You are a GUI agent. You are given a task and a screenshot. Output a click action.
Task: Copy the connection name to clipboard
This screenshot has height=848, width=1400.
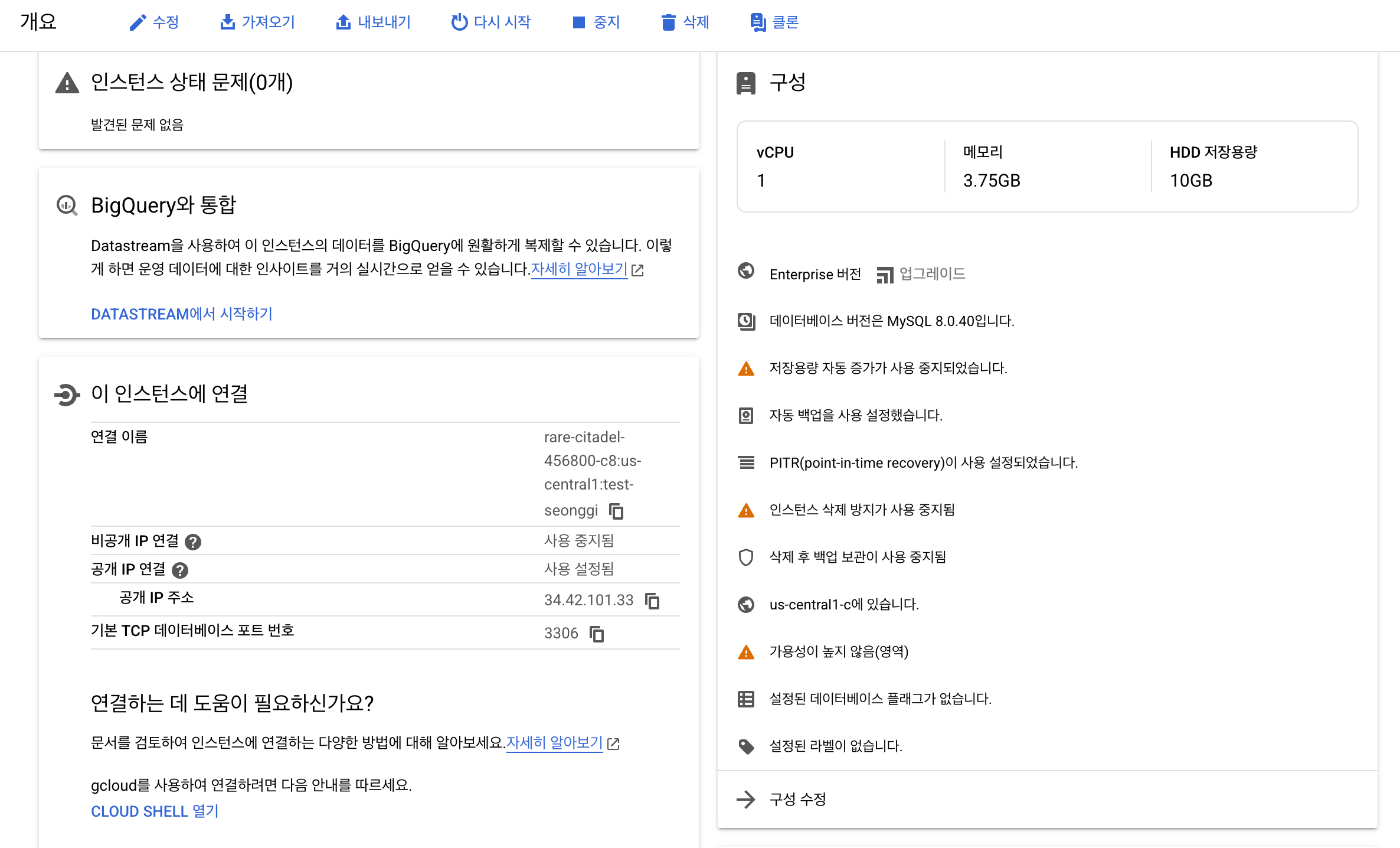click(x=616, y=511)
